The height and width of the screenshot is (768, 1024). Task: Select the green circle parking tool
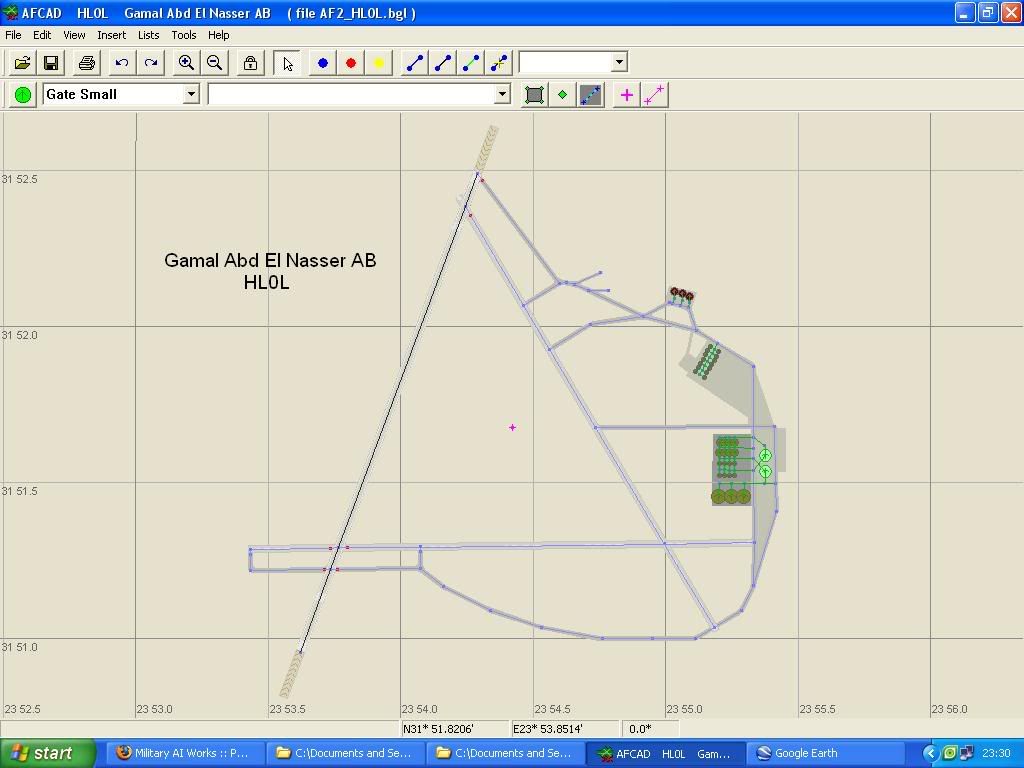23,95
